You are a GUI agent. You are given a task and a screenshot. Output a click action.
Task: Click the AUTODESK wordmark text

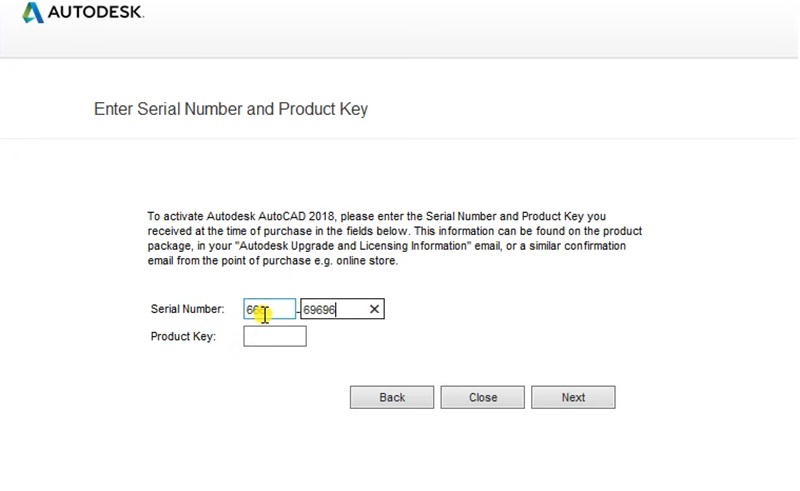click(96, 13)
